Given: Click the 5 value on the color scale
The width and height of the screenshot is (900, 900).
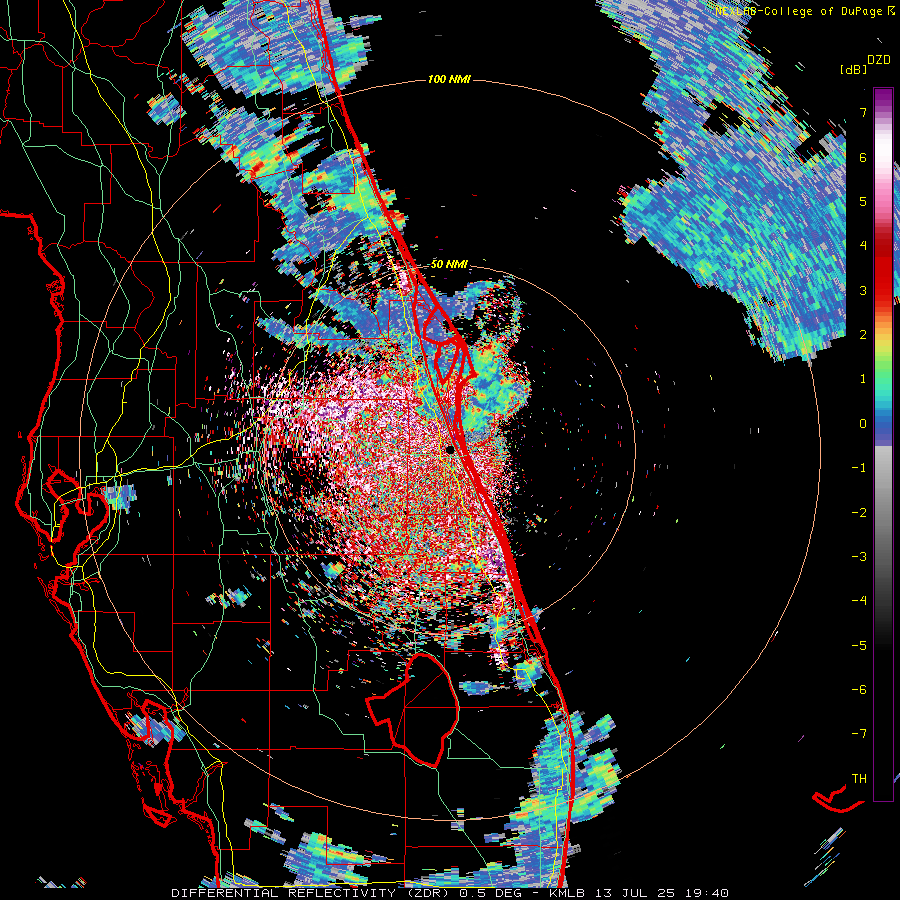Looking at the screenshot, I should pos(863,201).
